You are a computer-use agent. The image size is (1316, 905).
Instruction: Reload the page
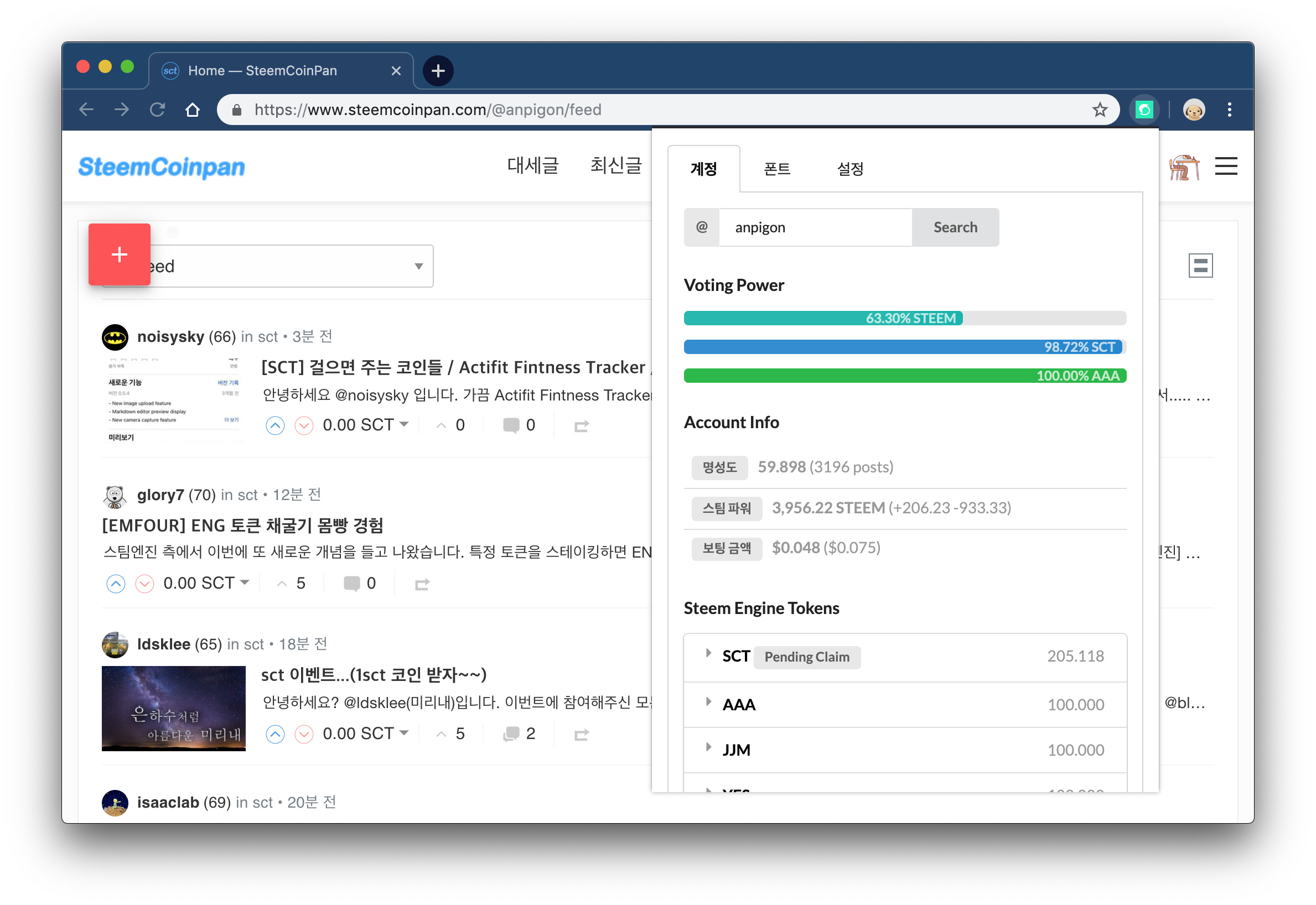tap(157, 110)
